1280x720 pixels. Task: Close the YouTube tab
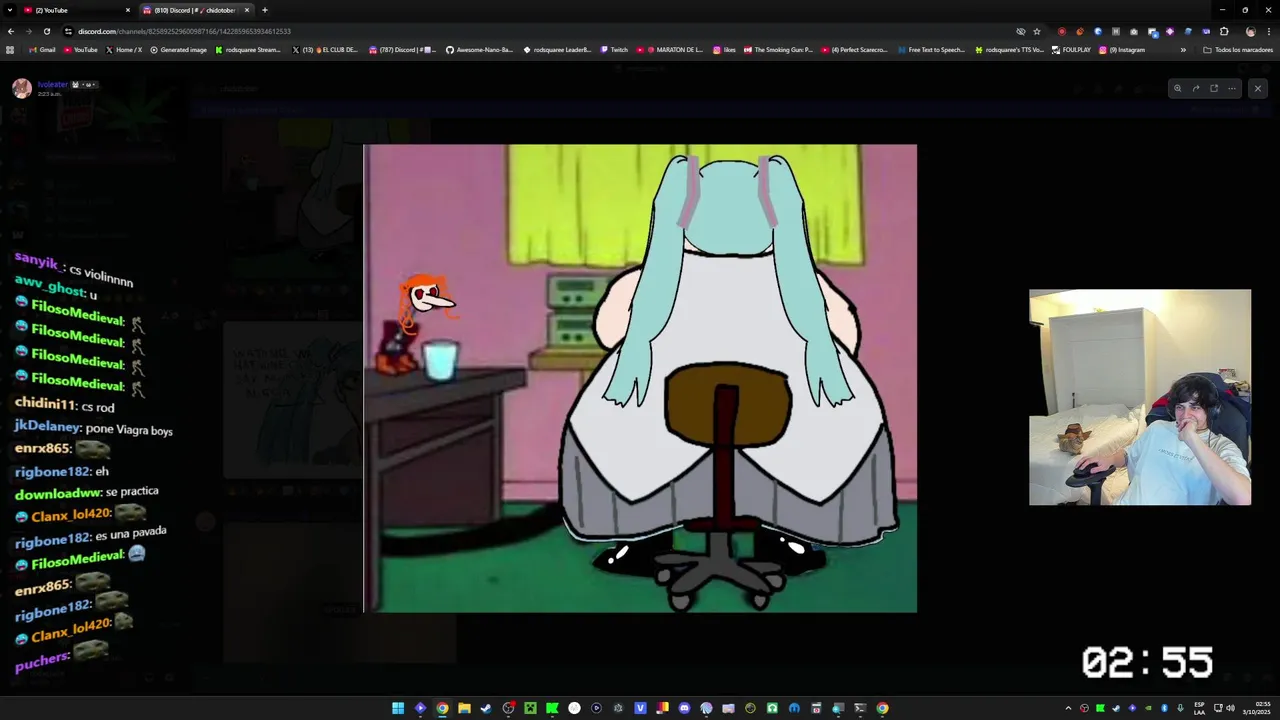(128, 10)
